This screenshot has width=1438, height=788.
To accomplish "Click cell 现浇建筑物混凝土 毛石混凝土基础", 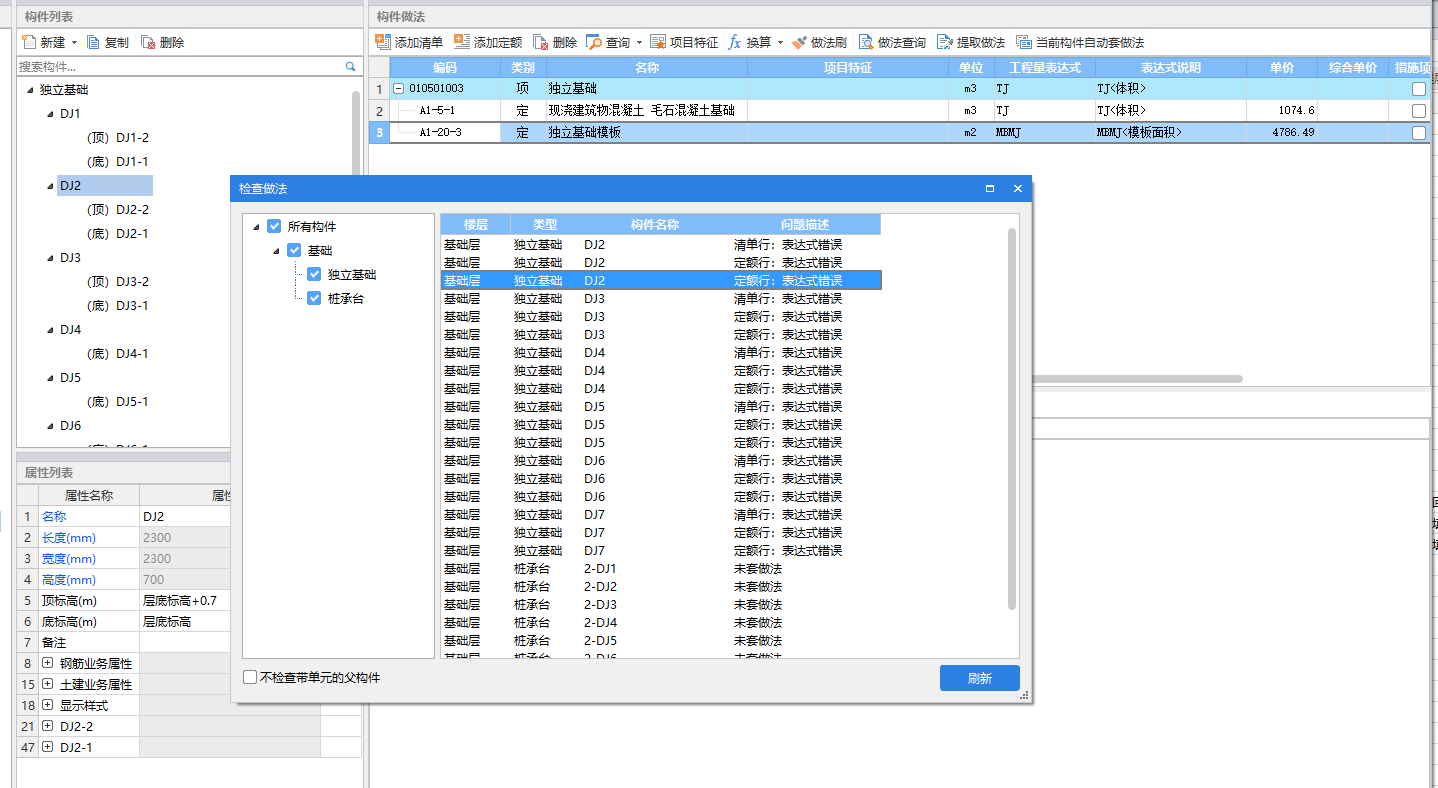I will (x=646, y=111).
